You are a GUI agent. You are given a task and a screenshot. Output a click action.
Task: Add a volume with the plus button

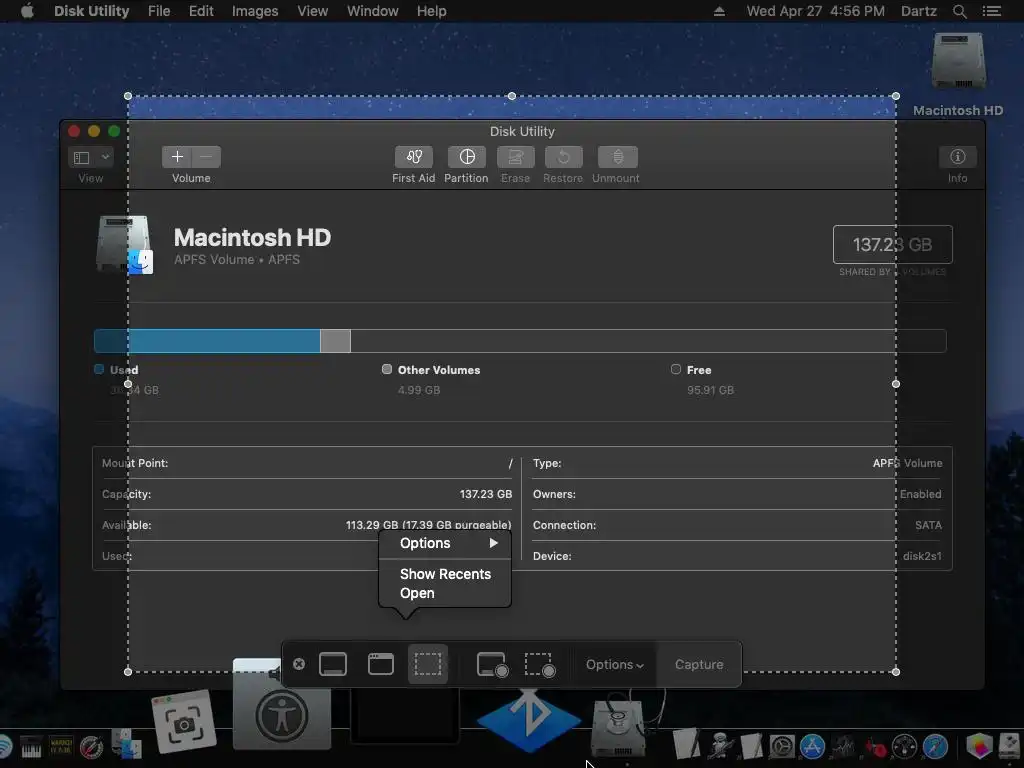tap(177, 157)
